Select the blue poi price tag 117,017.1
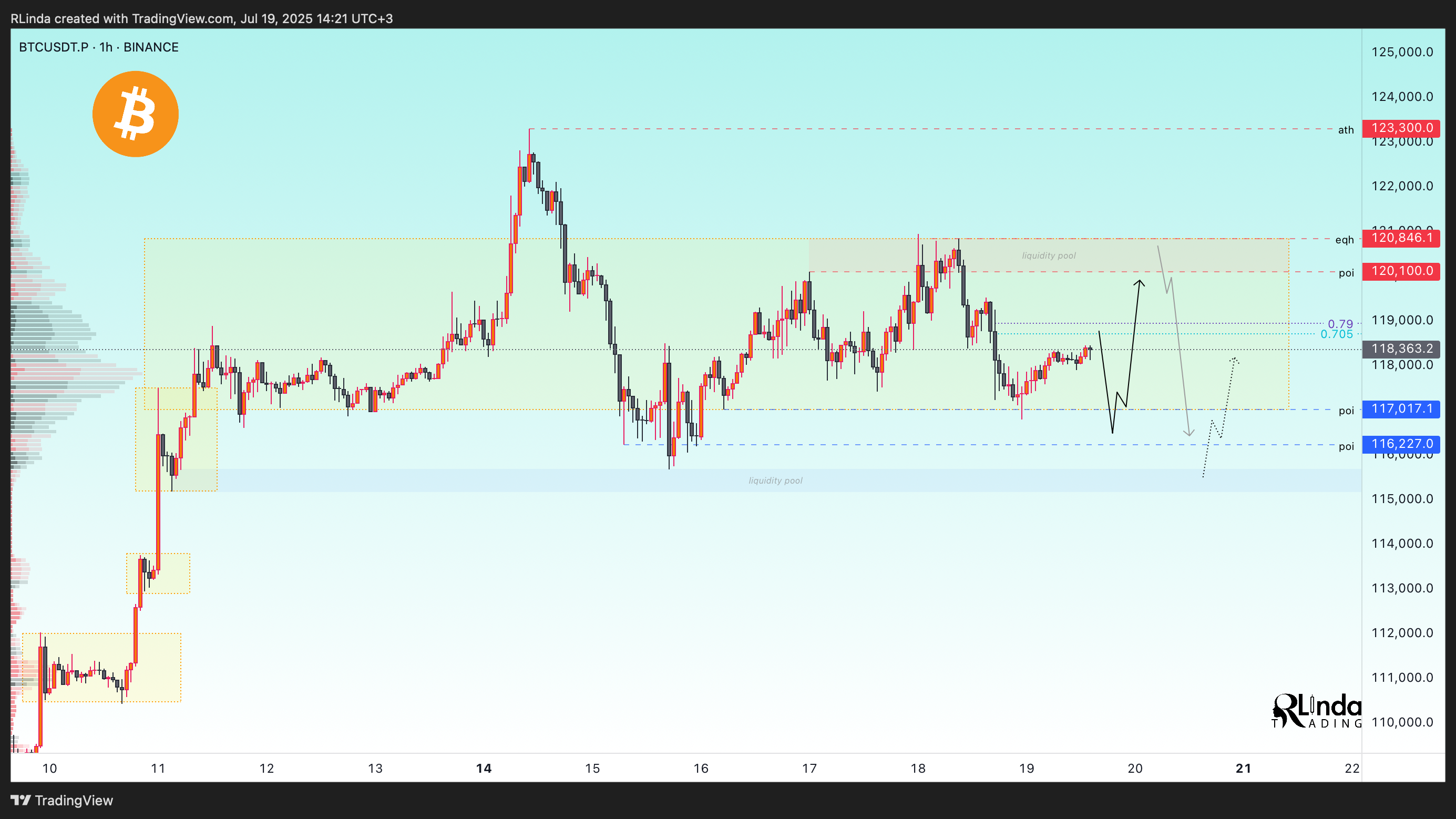The height and width of the screenshot is (819, 1456). pos(1401,408)
